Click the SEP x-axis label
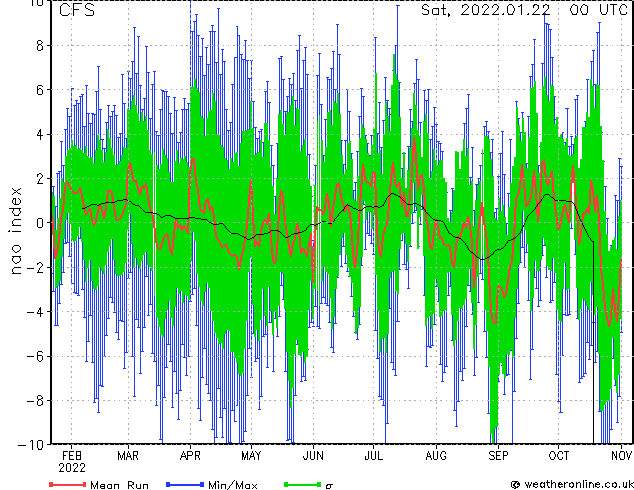 tap(498, 456)
